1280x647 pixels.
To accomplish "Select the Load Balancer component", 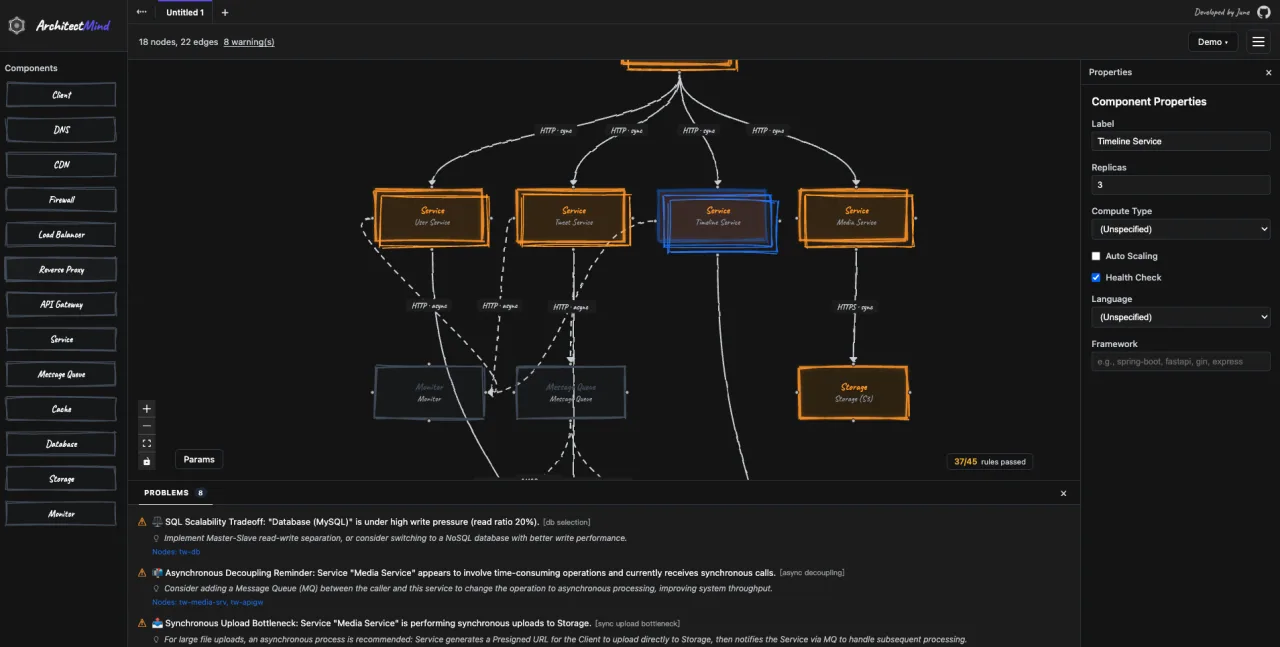I will click(61, 235).
